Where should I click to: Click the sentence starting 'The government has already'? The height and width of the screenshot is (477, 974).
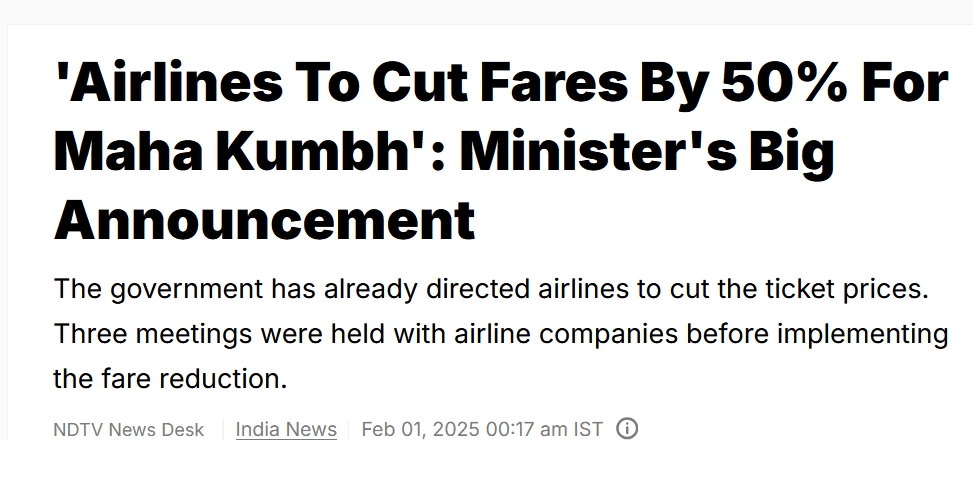[x=491, y=290]
